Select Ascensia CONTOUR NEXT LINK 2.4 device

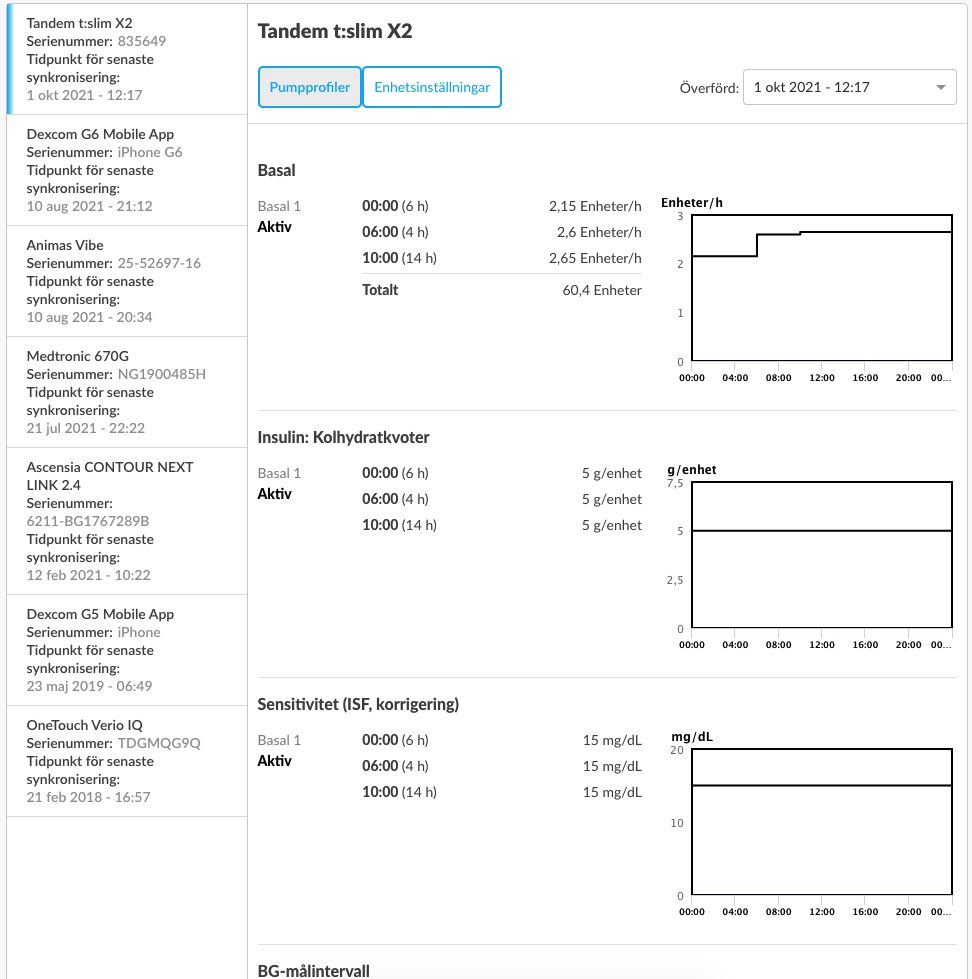pyautogui.click(x=127, y=521)
